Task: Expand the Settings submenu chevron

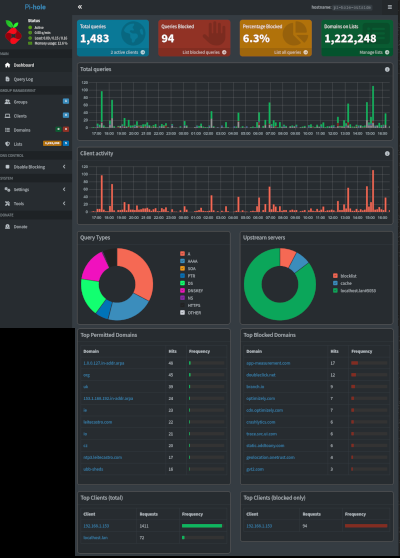Action: click(x=64, y=189)
